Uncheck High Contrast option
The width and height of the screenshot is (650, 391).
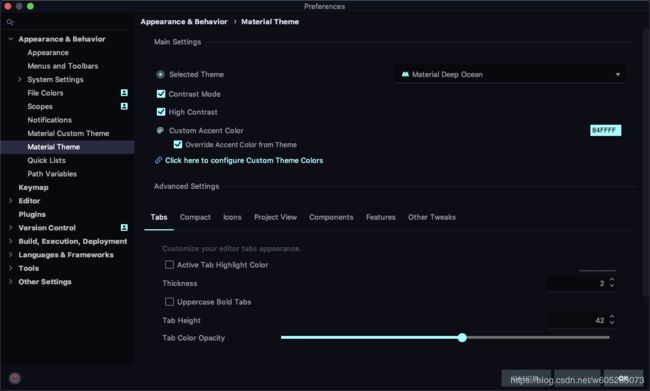161,112
